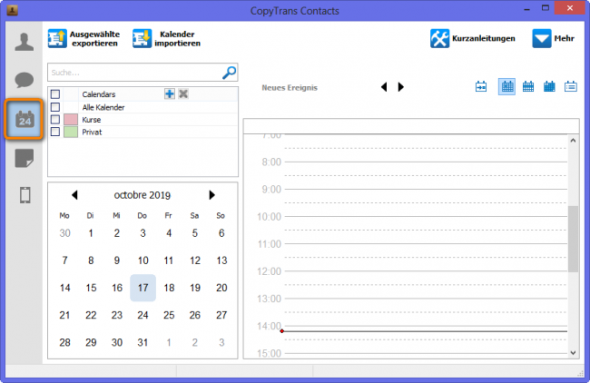Tick the Privat calendar checkbox

[55, 132]
